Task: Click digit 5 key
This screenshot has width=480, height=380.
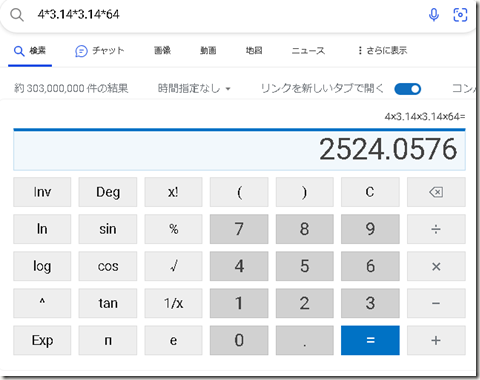Action: coord(304,266)
